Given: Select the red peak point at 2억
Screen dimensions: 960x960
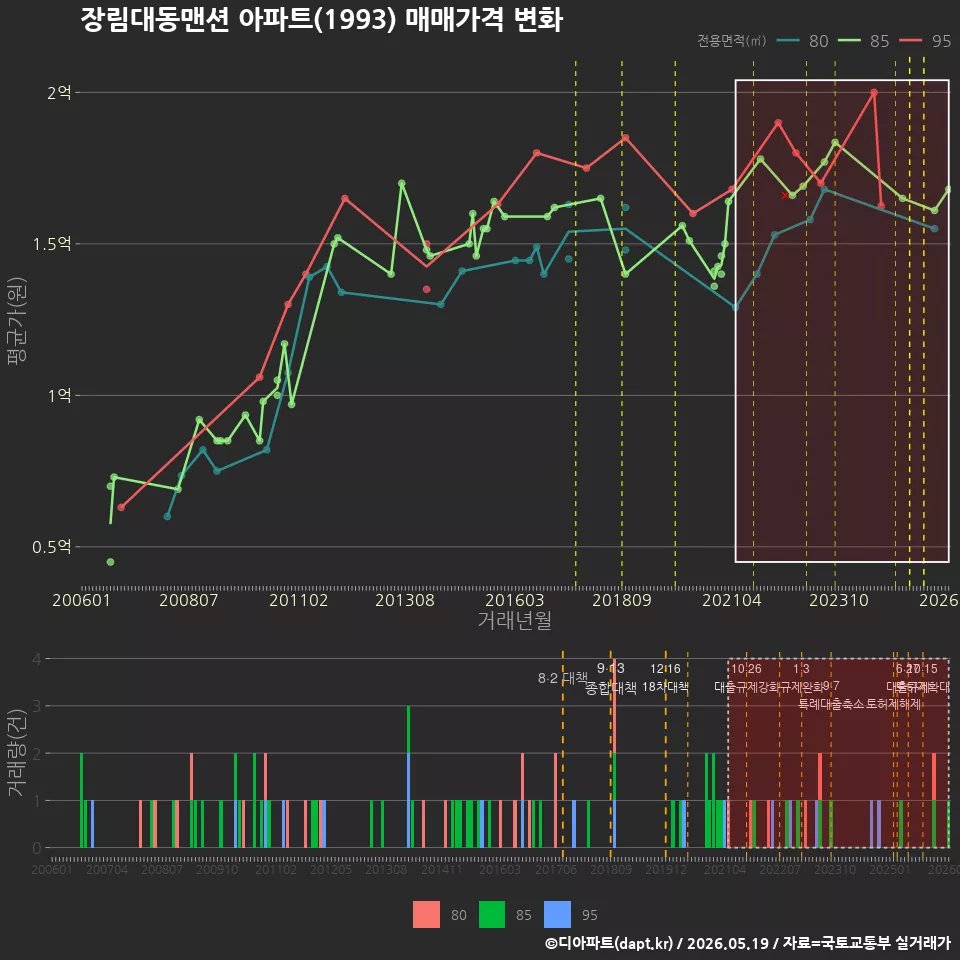Looking at the screenshot, I should (874, 92).
